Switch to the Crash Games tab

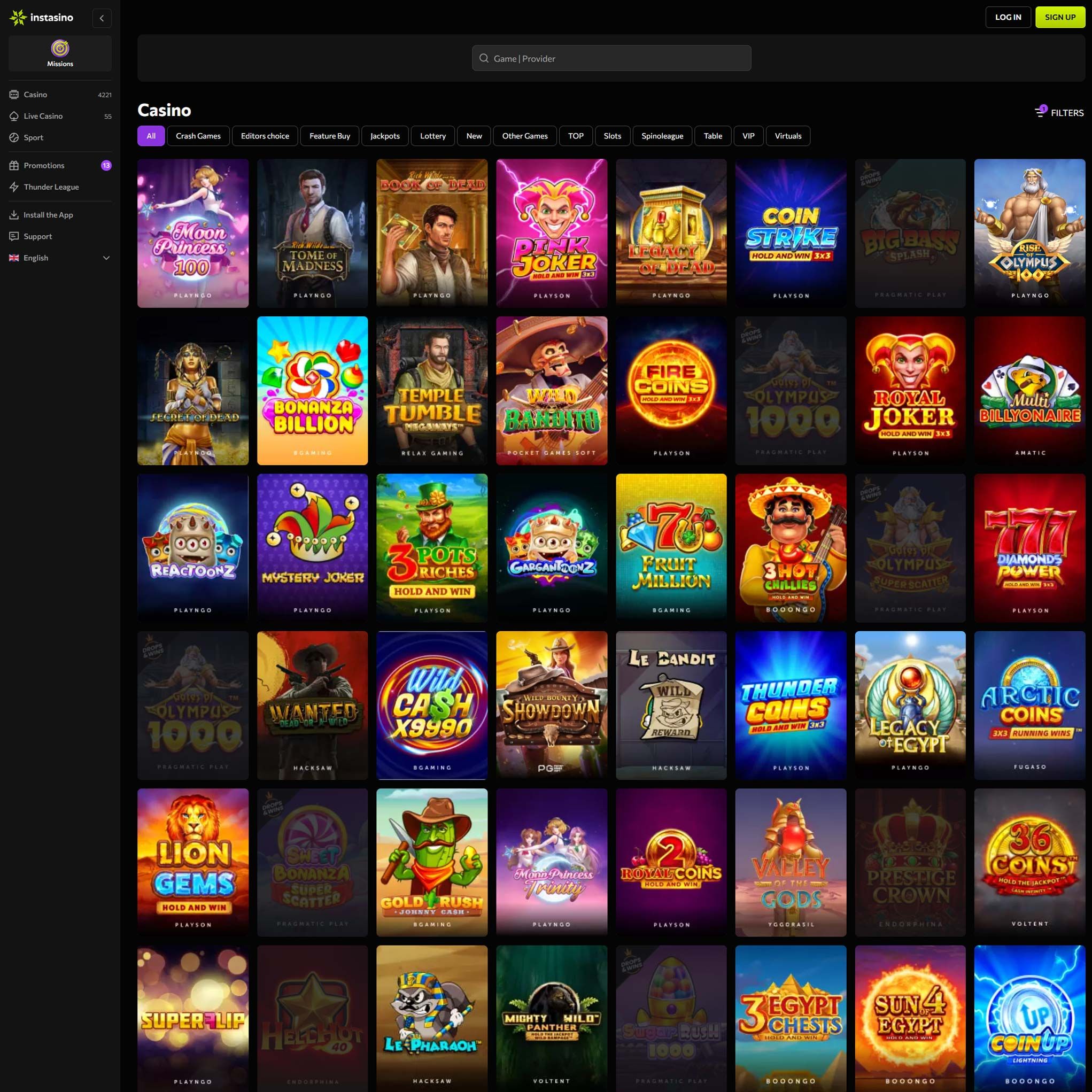pos(198,136)
